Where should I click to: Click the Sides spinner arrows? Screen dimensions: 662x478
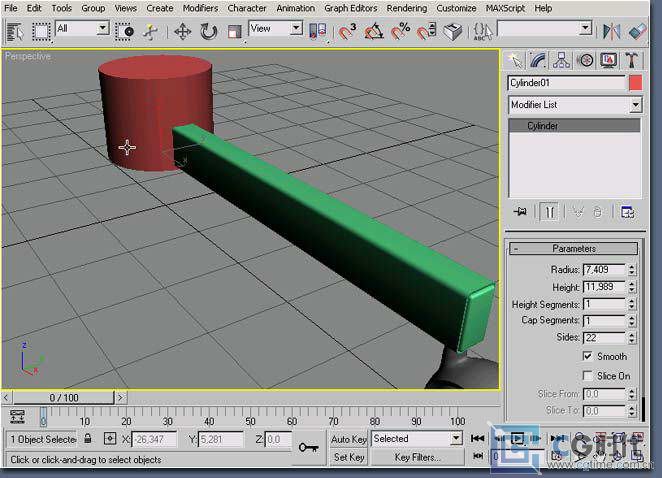[x=631, y=338]
